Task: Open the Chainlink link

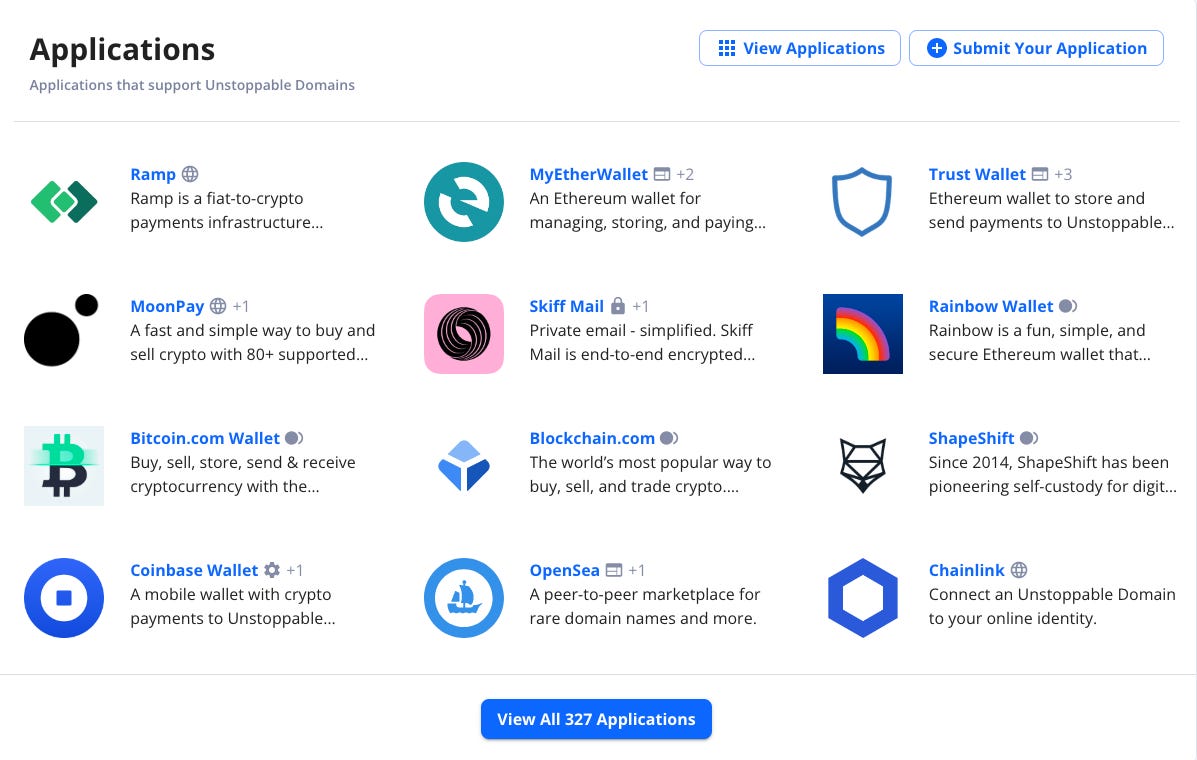Action: click(x=966, y=570)
